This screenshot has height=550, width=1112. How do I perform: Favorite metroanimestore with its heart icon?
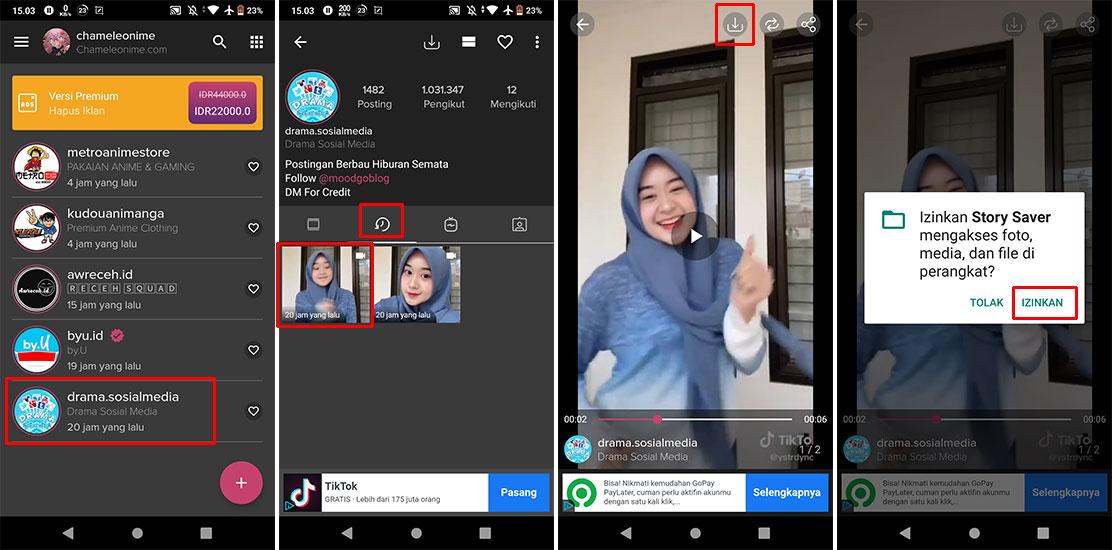pyautogui.click(x=253, y=167)
